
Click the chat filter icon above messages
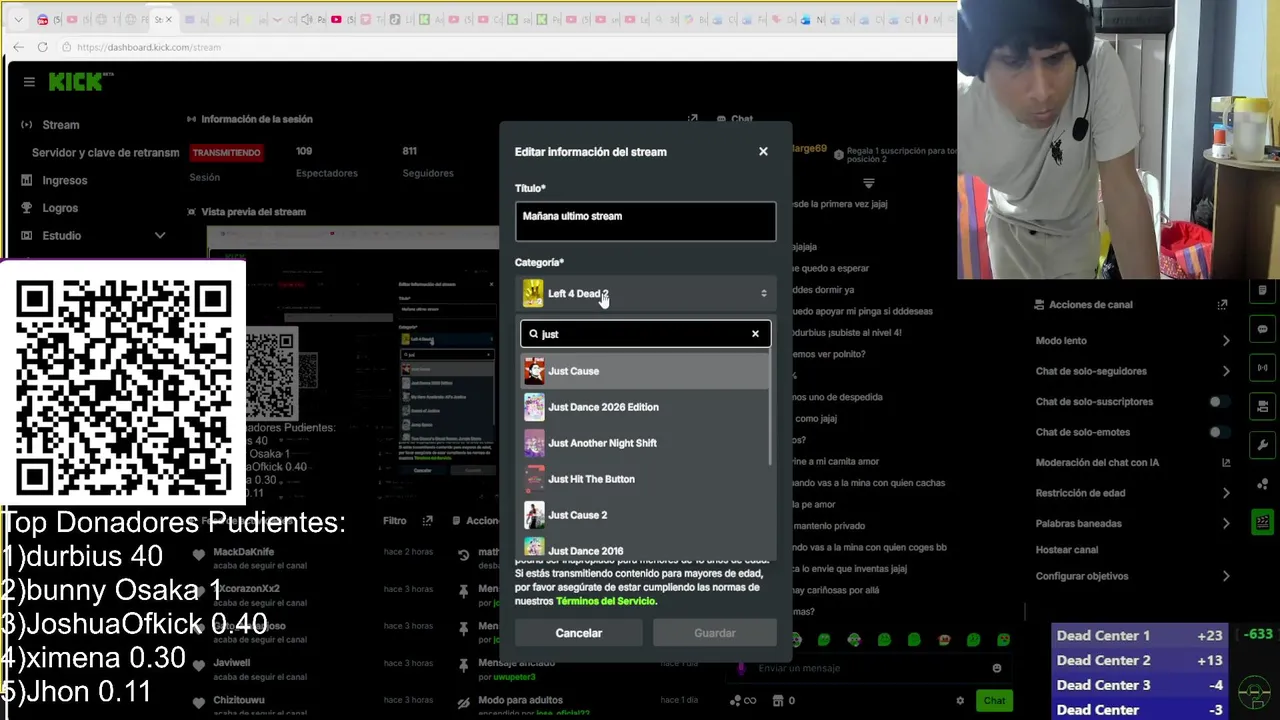pyautogui.click(x=868, y=183)
